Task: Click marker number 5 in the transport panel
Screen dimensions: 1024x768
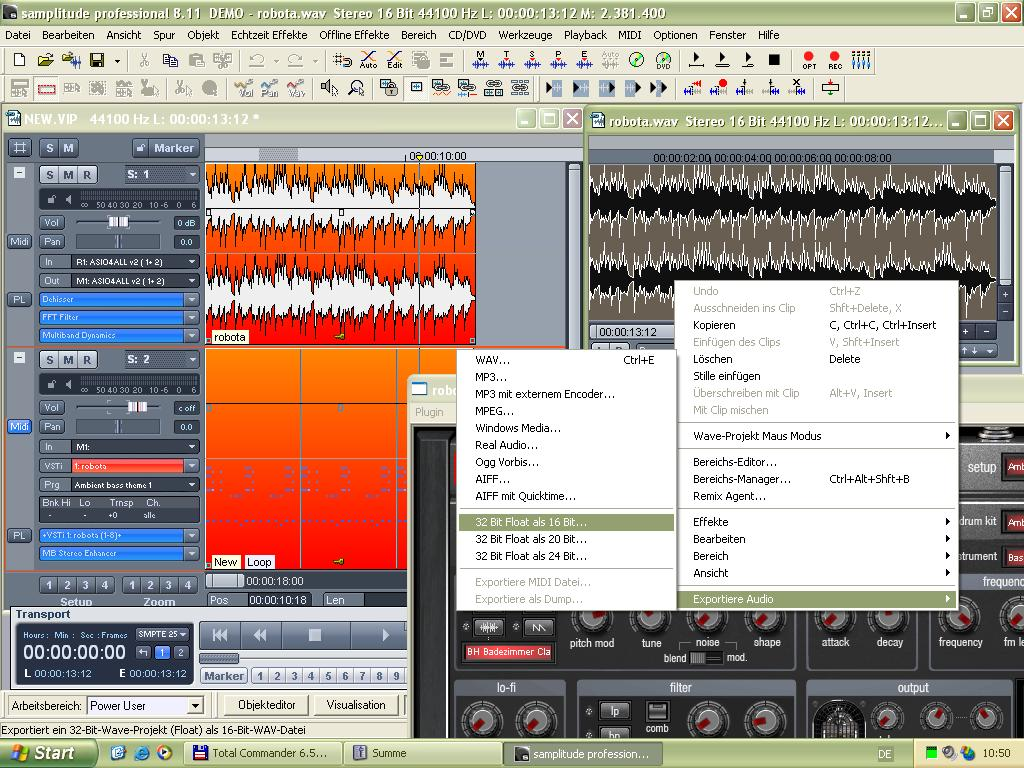Action: (x=328, y=676)
